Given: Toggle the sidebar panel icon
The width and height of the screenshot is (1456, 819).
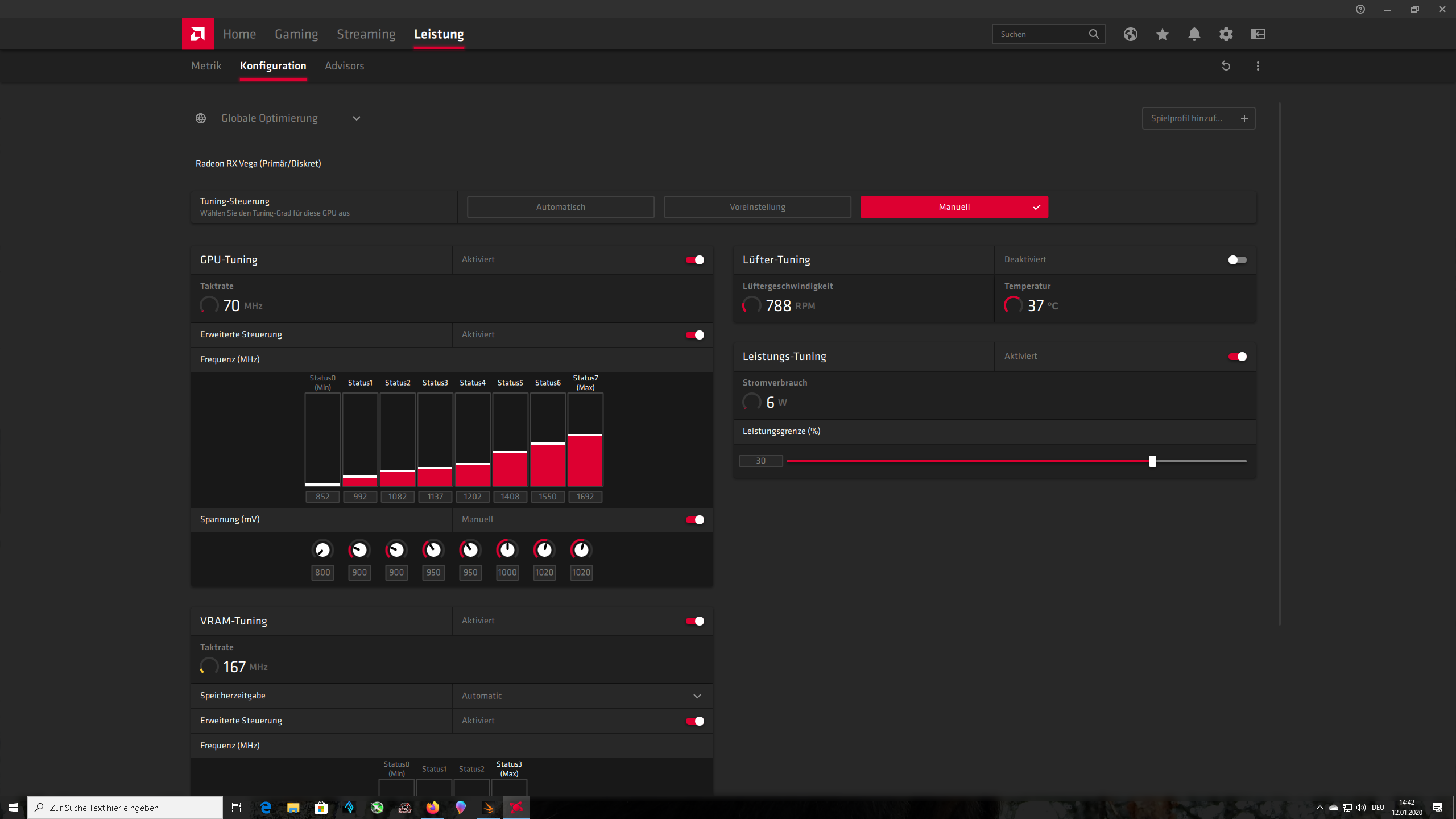Looking at the screenshot, I should point(1258,34).
